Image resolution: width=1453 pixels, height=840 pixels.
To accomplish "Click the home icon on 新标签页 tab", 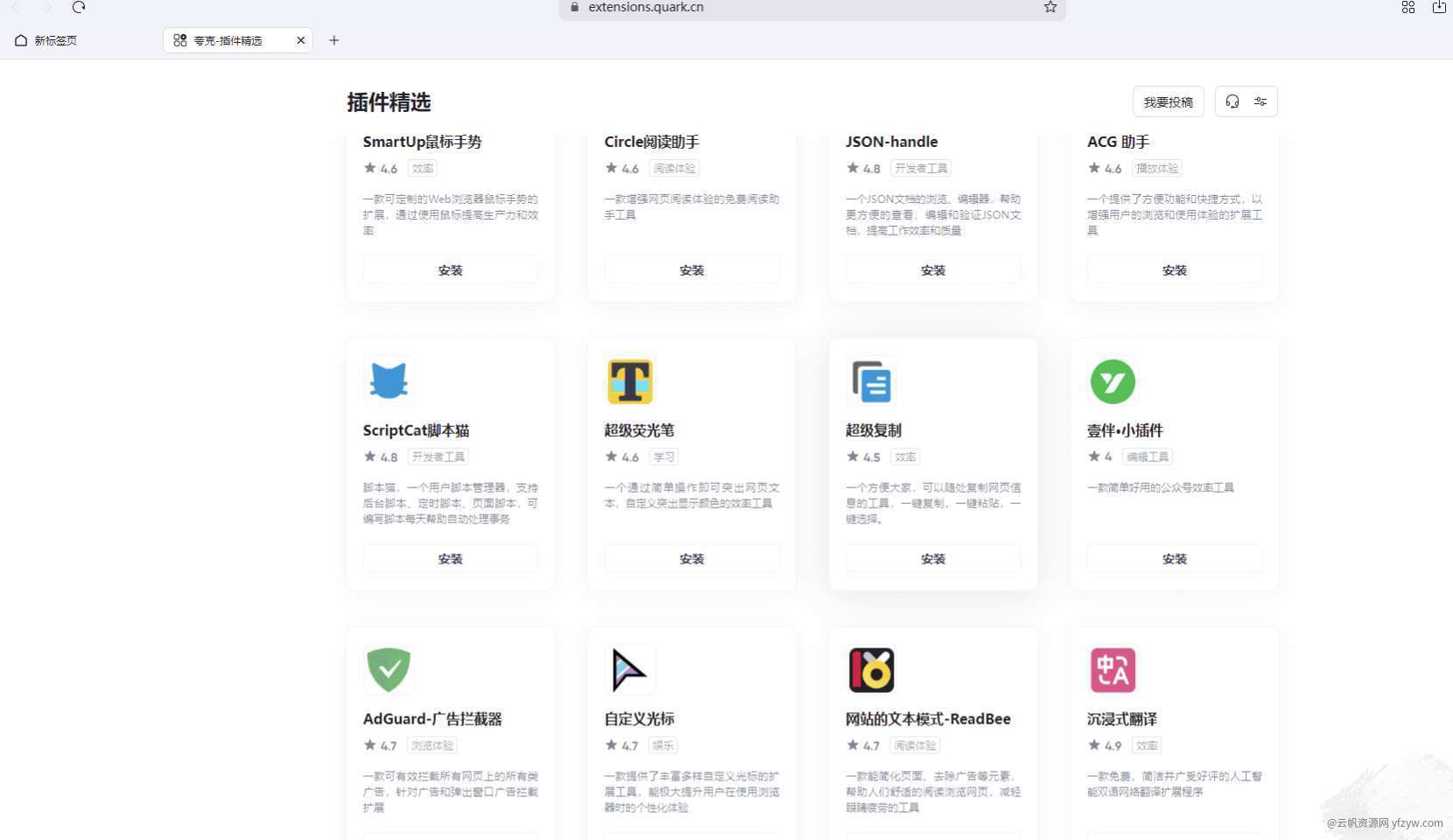I will 21,40.
